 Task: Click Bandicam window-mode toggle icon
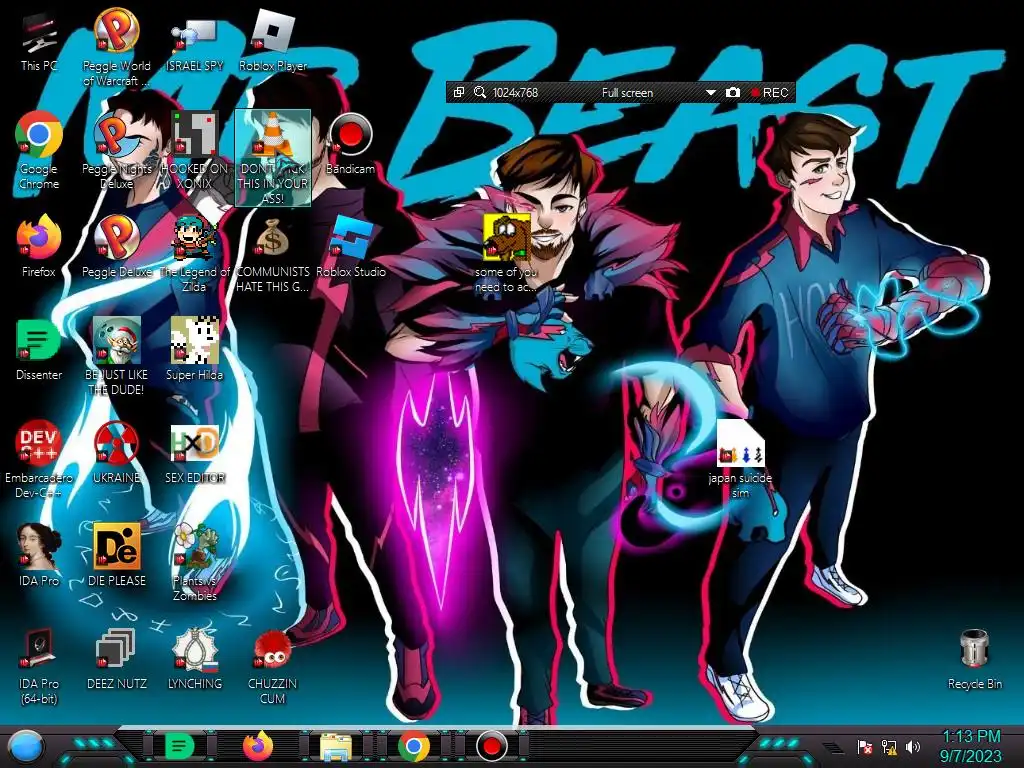[x=459, y=92]
